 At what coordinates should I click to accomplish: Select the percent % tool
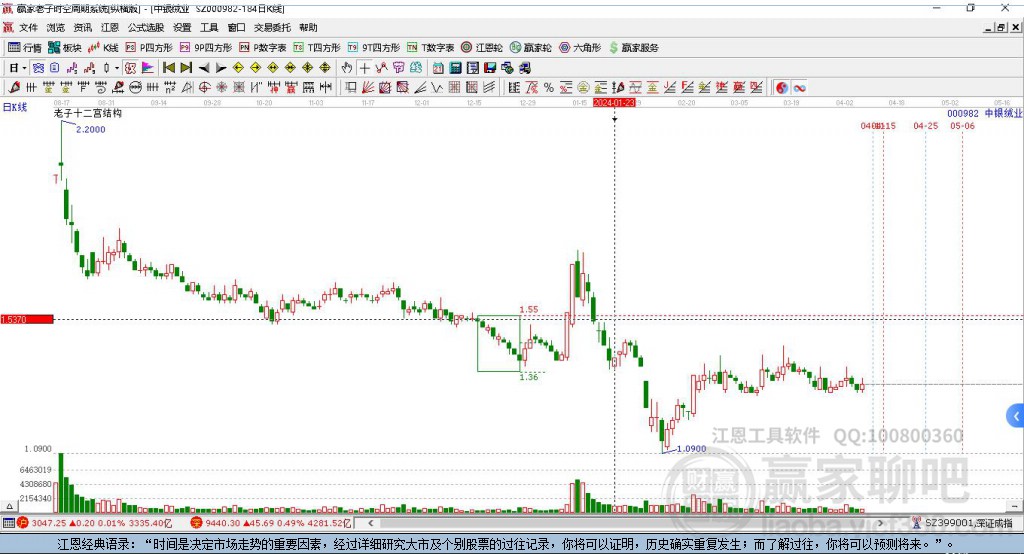[549, 88]
